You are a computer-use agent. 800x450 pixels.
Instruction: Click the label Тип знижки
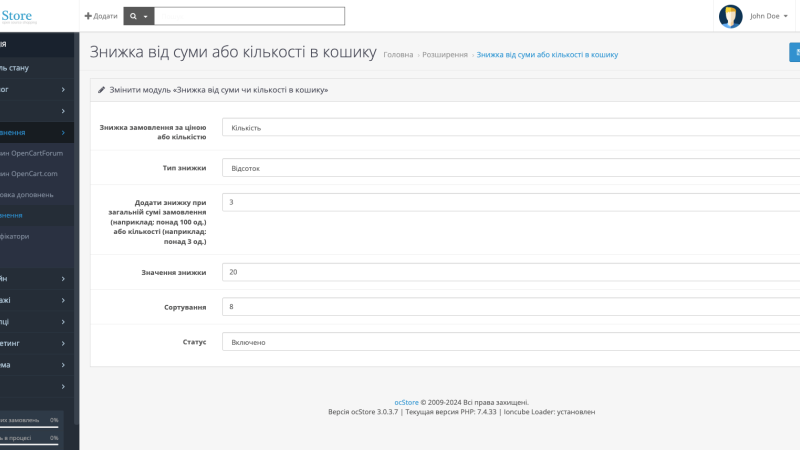[184, 168]
